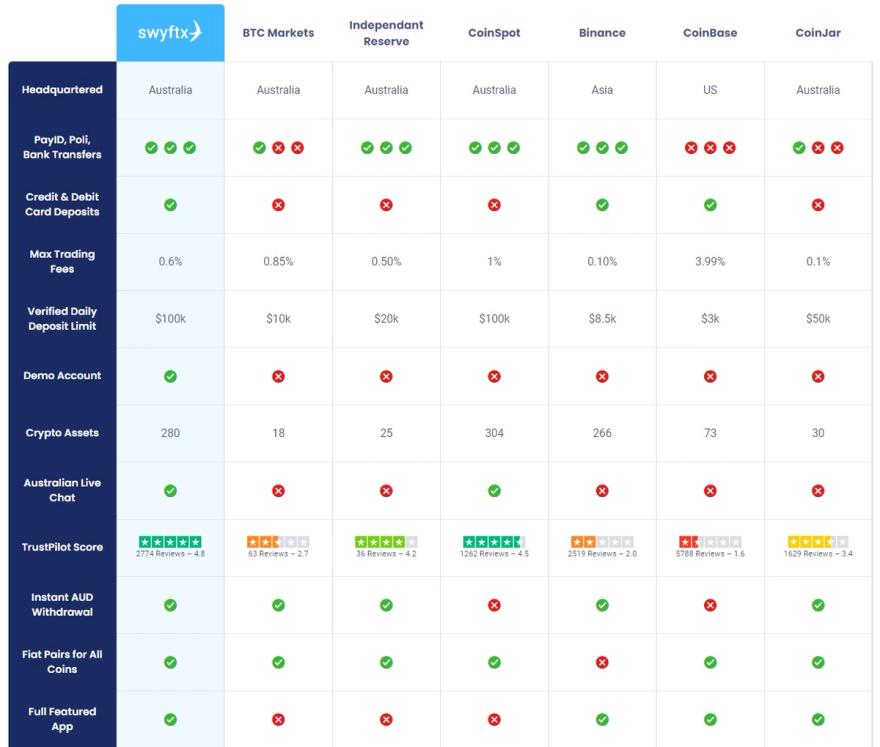Click the Headquartered row label

tap(62, 89)
